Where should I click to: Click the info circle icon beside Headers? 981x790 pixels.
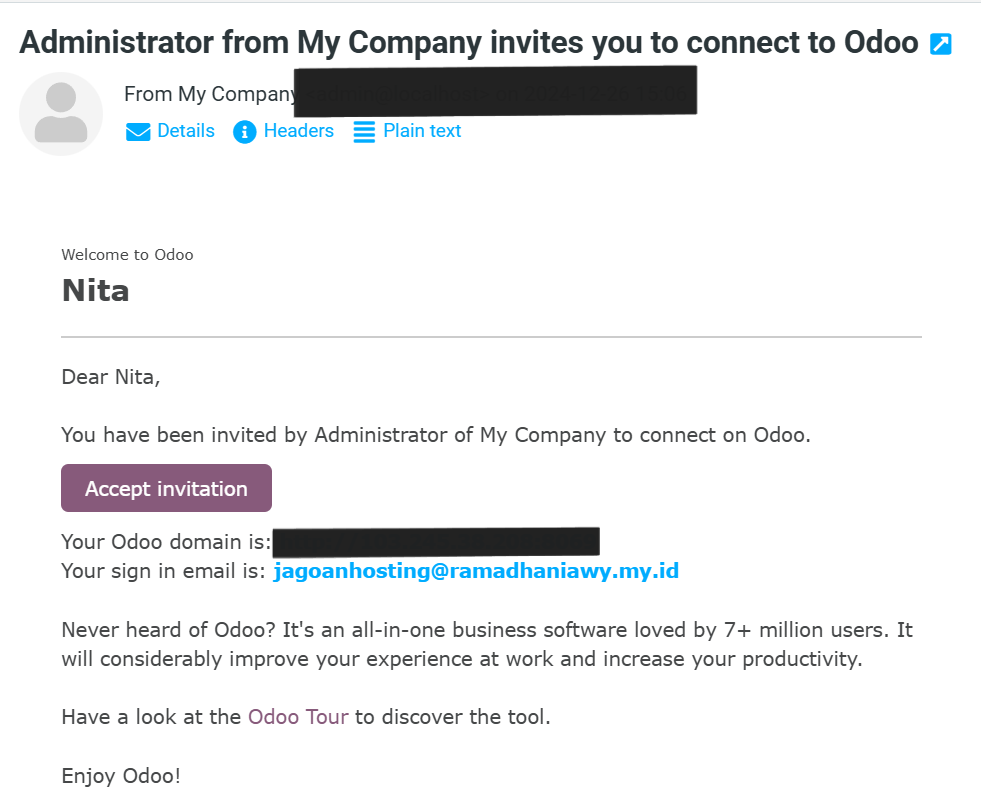(x=245, y=132)
